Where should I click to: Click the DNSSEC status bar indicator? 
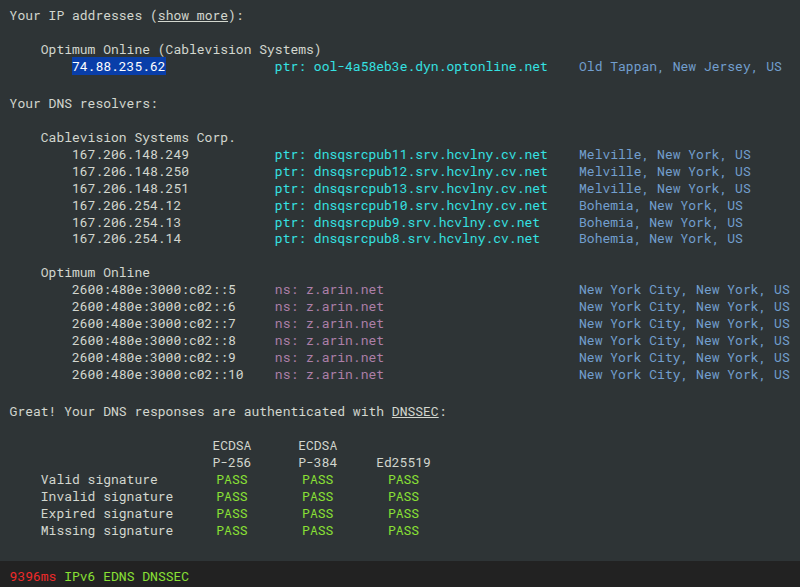[x=165, y=577]
